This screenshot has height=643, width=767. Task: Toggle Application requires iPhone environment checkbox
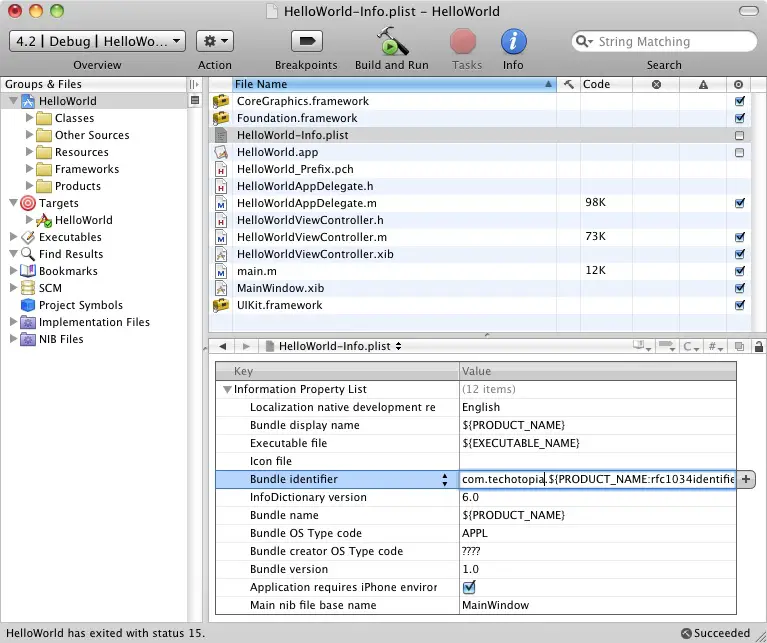(469, 587)
